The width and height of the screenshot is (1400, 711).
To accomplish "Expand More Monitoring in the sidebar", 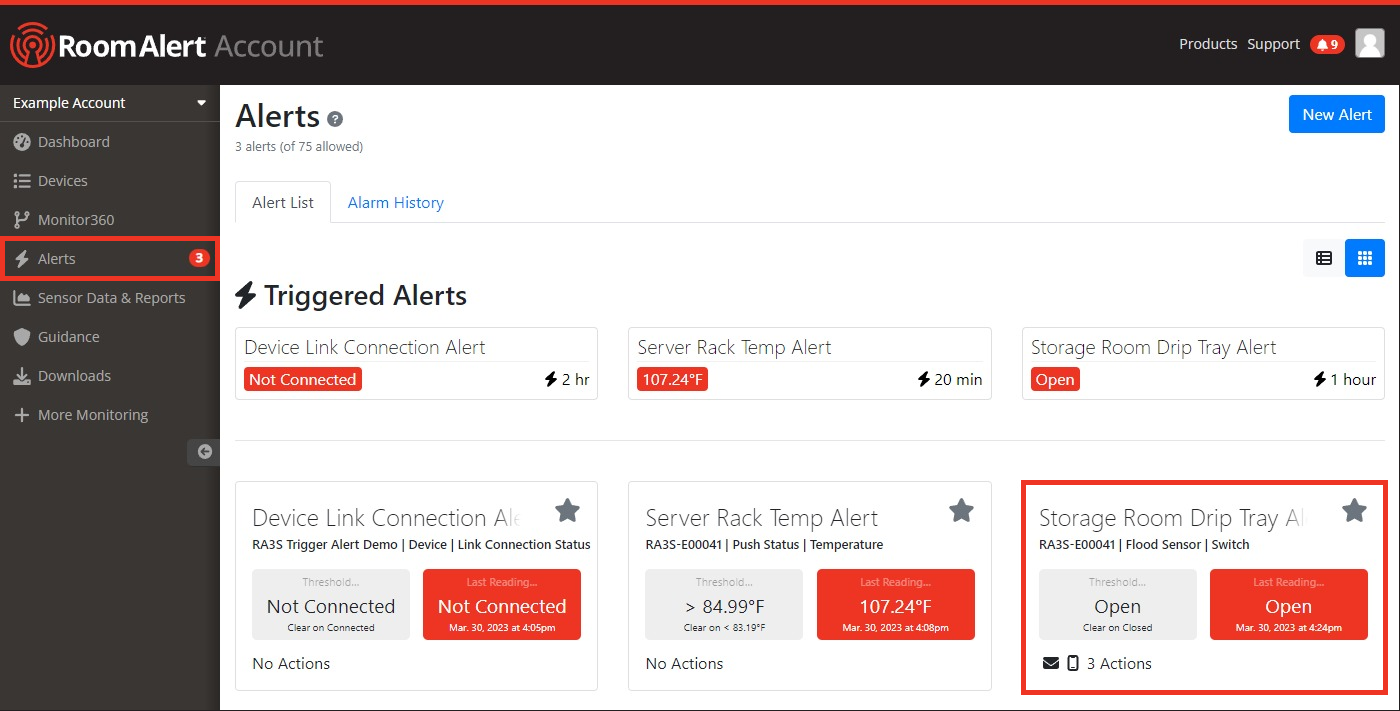I will pos(92,415).
